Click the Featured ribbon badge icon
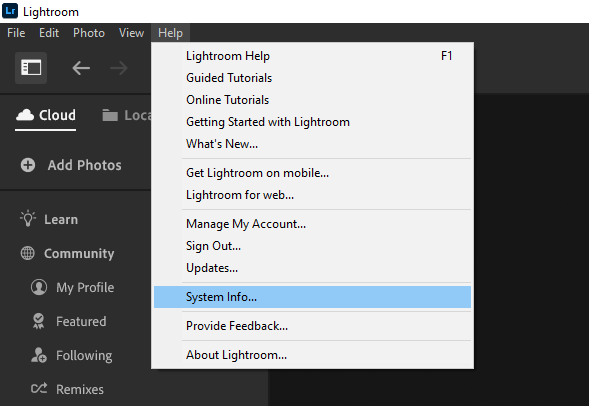 click(38, 321)
